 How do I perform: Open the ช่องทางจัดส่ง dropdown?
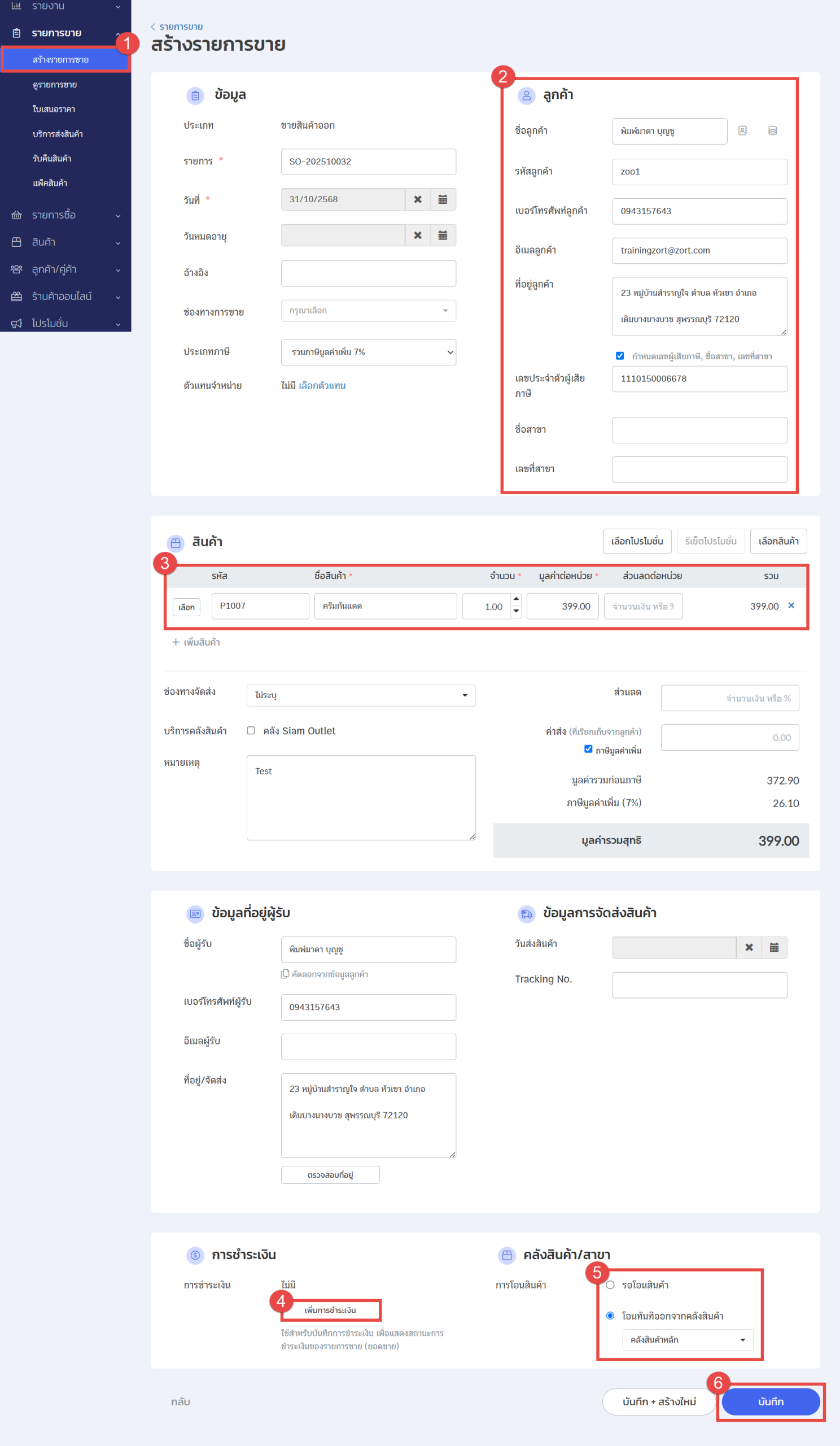coord(361,695)
